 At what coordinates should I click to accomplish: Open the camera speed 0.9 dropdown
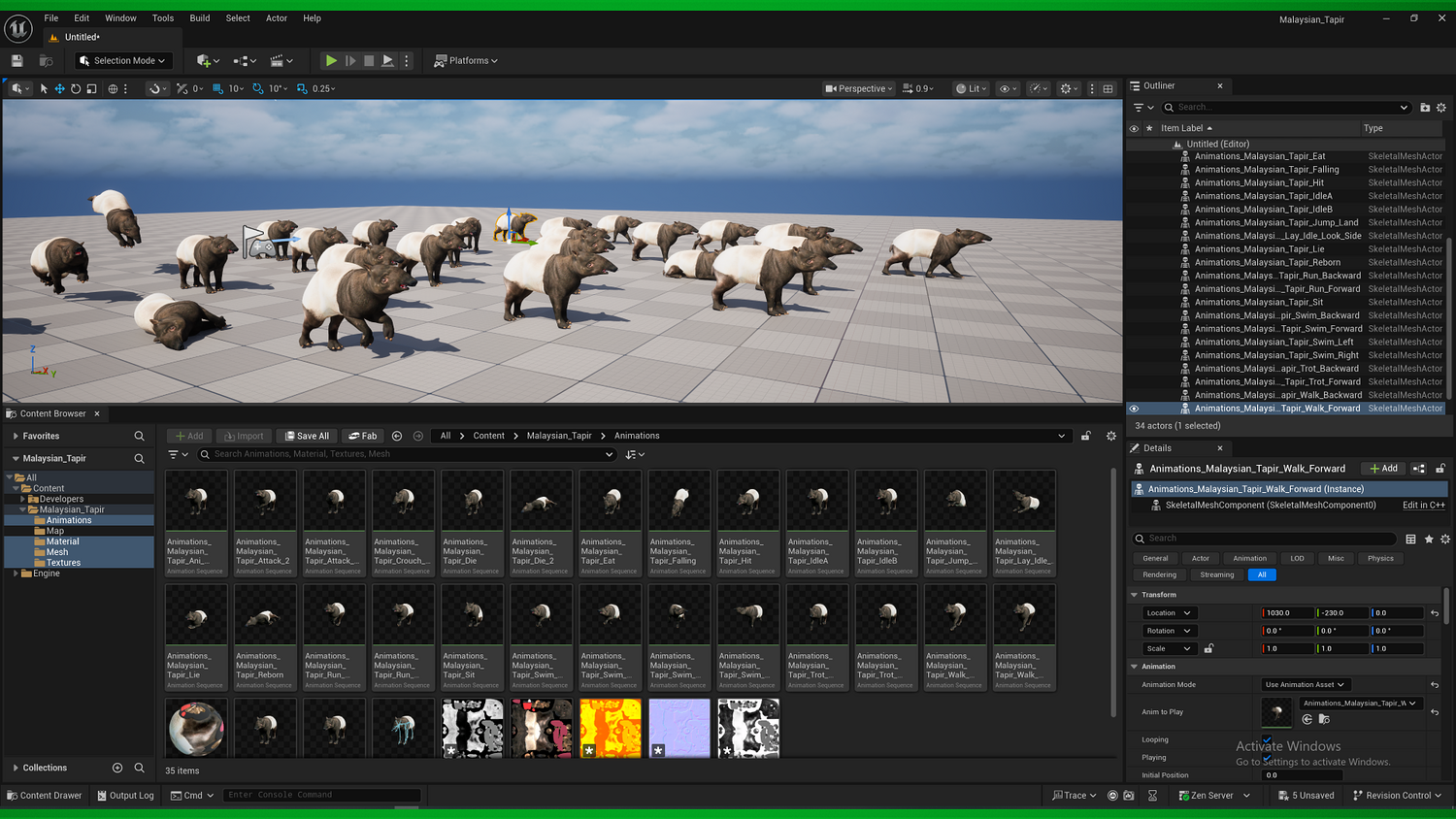[x=918, y=88]
